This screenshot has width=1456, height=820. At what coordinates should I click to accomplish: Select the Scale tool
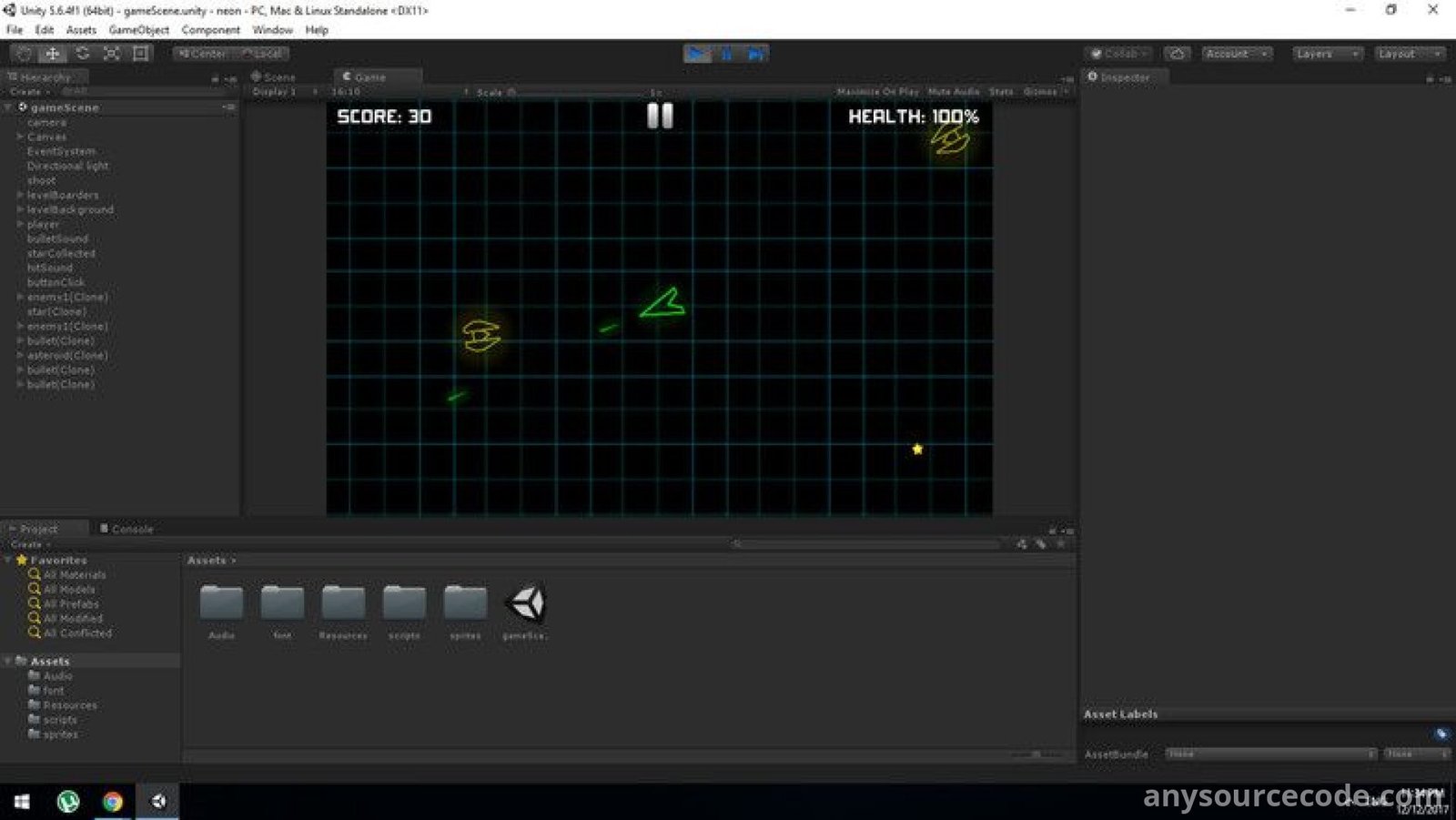111,54
